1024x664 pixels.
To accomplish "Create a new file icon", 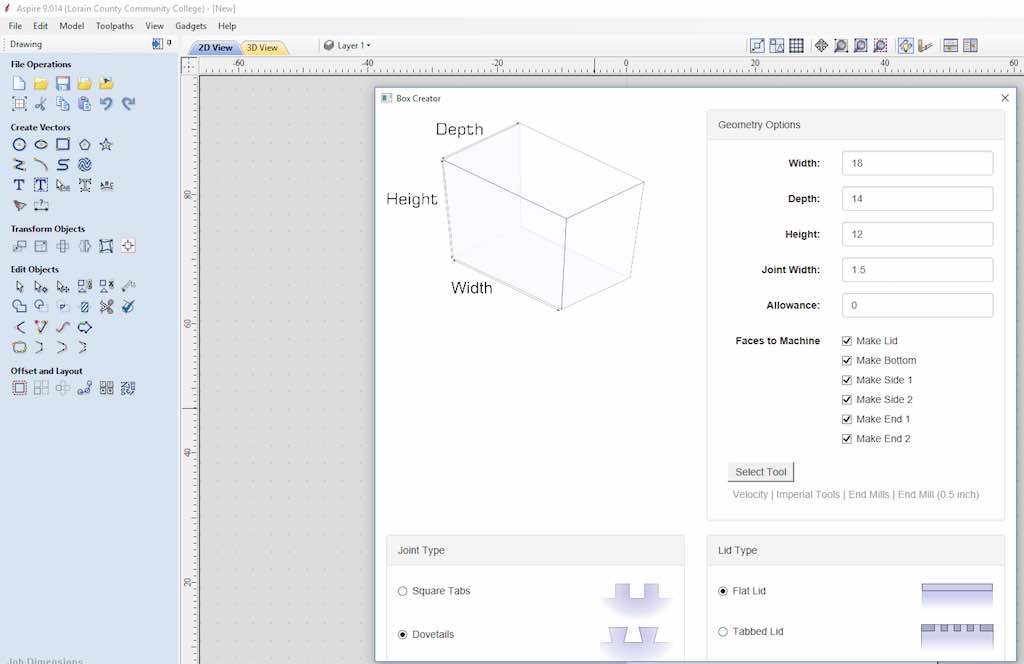I will 19,83.
